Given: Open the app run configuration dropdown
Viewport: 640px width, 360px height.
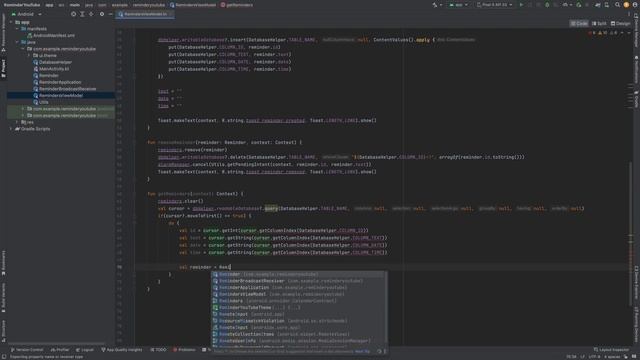Looking at the screenshot, I should (x=458, y=5).
